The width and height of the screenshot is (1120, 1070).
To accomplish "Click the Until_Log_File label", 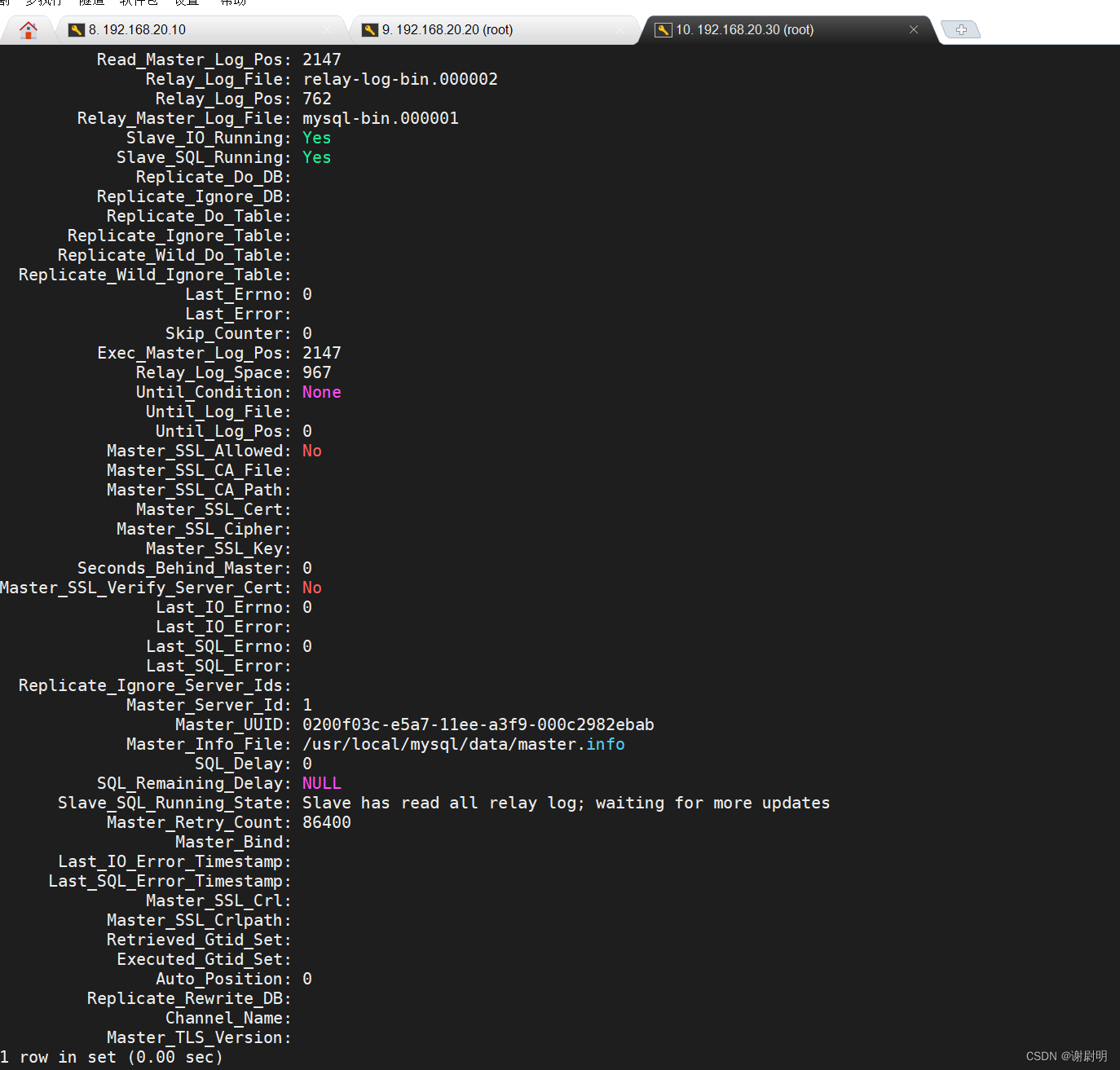I will click(218, 412).
